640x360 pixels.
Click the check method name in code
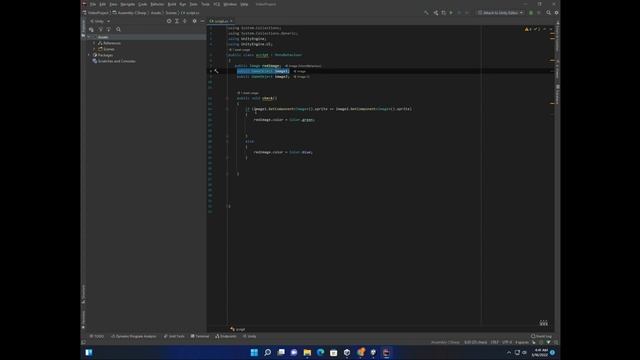268,98
